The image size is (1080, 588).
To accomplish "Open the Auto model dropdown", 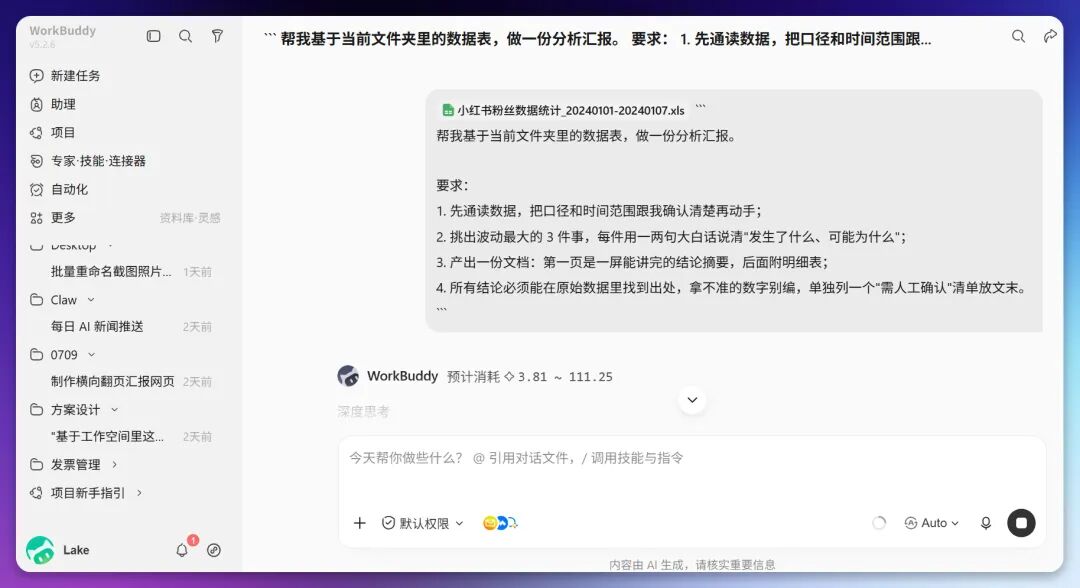I will [932, 523].
